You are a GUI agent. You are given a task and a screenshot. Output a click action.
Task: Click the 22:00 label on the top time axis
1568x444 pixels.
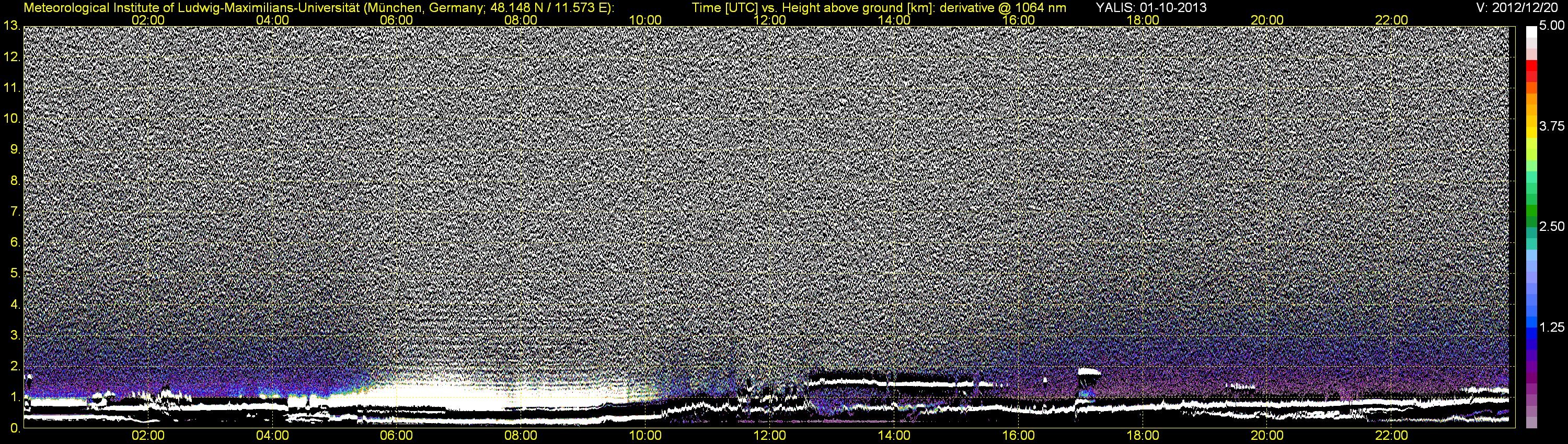[x=1392, y=19]
